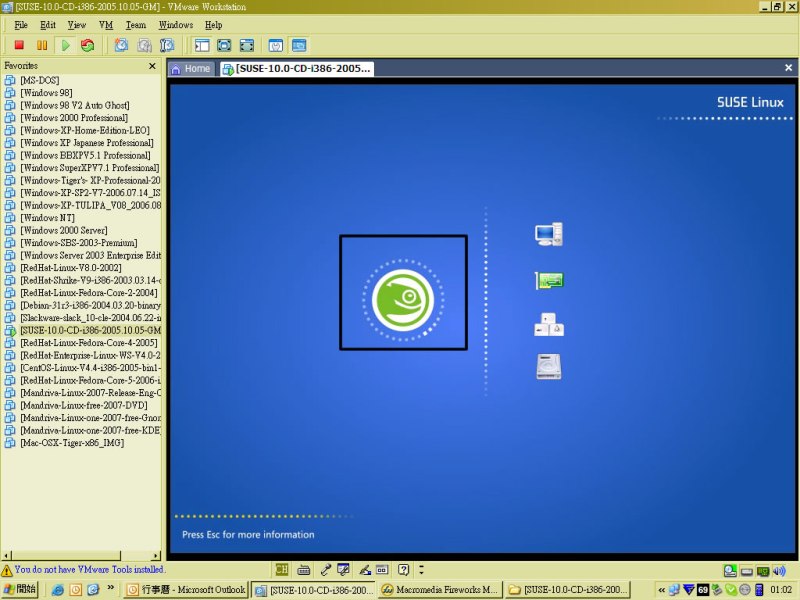Click the hard disk icon in SUSE boot screen

[548, 366]
